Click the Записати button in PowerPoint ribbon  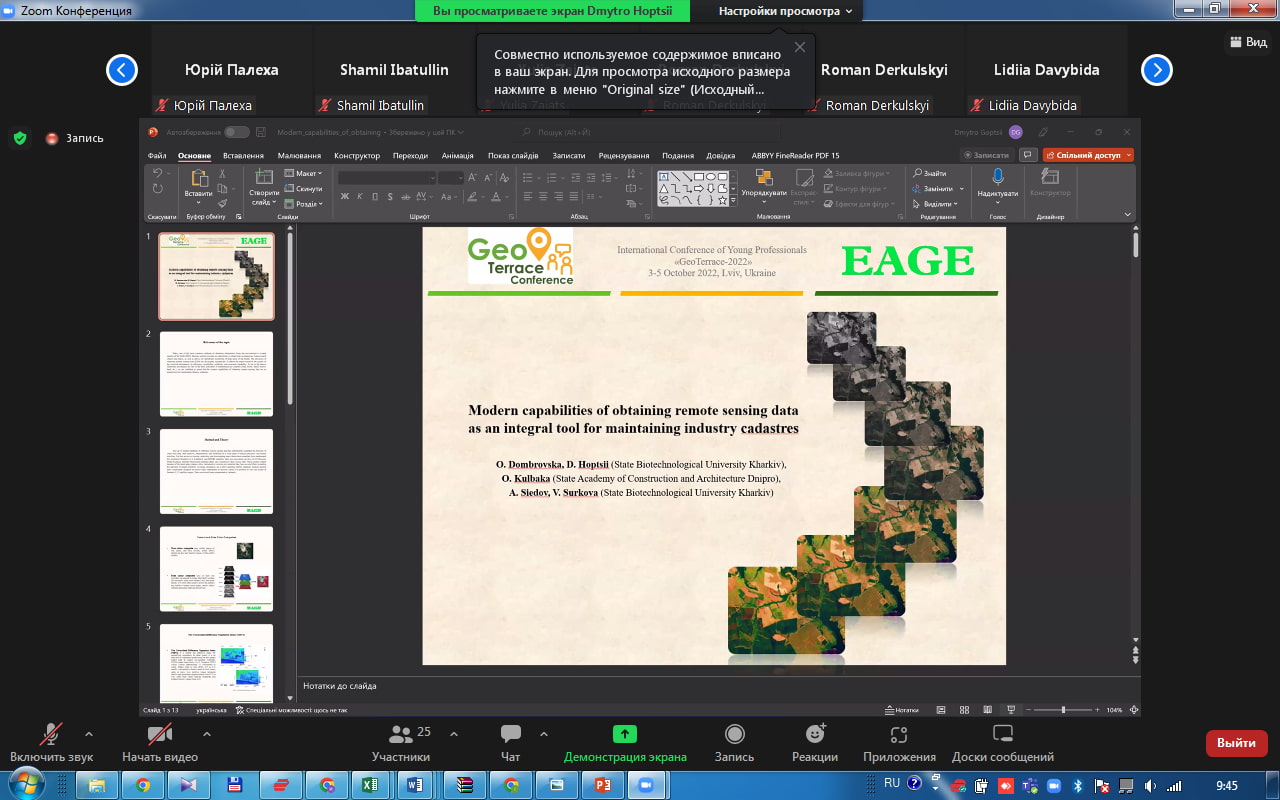[x=986, y=155]
